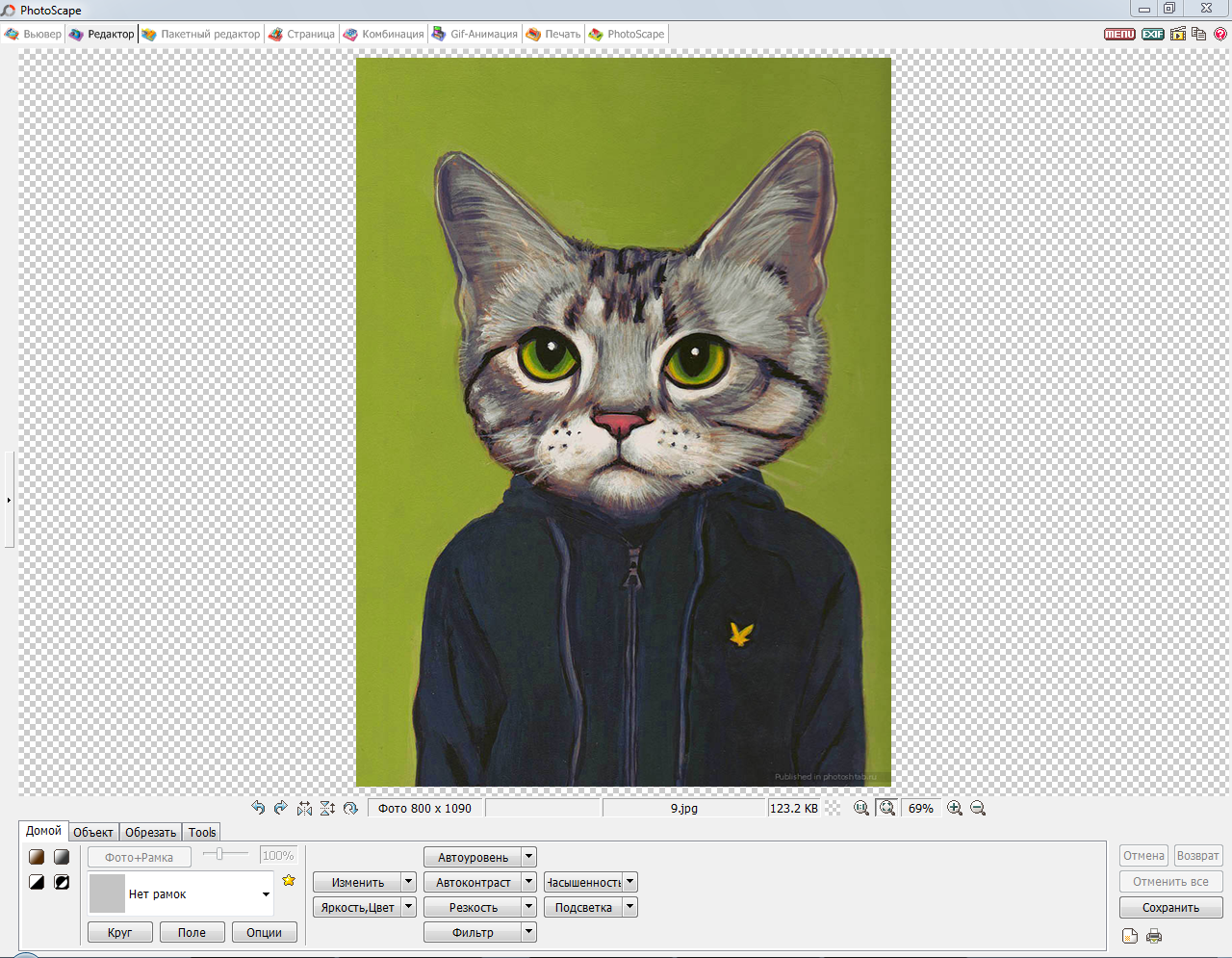The height and width of the screenshot is (958, 1232).
Task: Click the frame opacity slider handle
Action: coord(219,854)
